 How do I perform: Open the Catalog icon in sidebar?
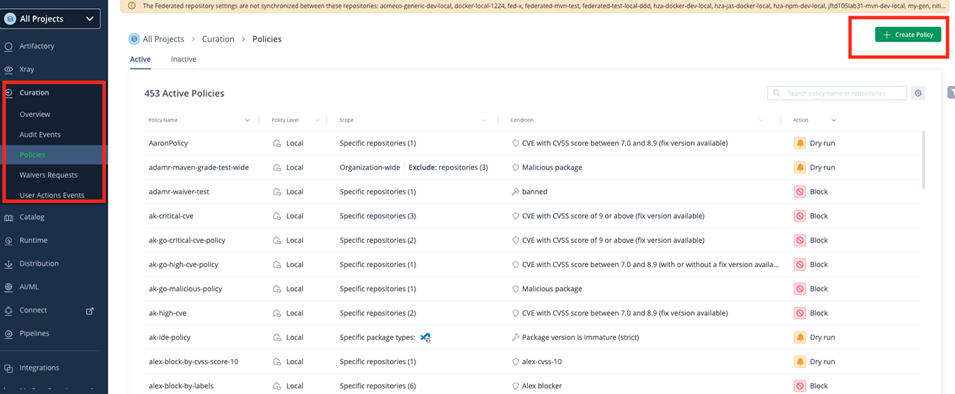[9, 217]
